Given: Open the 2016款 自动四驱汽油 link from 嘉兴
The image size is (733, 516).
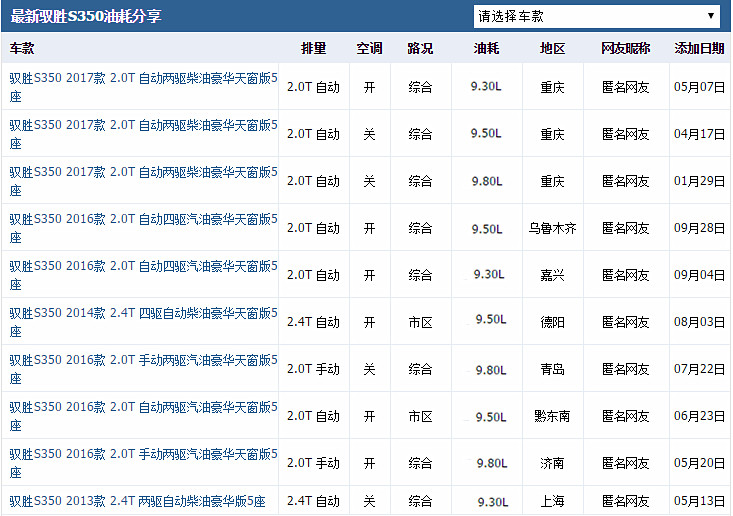Looking at the screenshot, I should 144,275.
